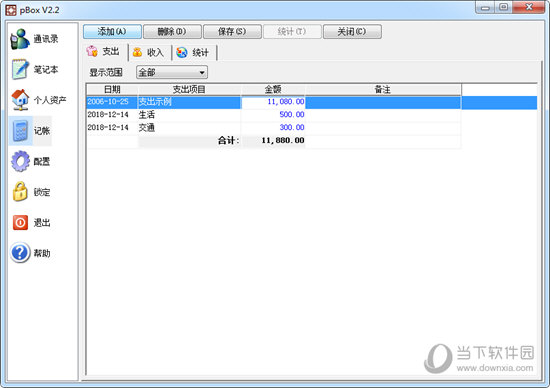Click the 添加(A) button
The width and height of the screenshot is (550, 388).
click(x=112, y=32)
